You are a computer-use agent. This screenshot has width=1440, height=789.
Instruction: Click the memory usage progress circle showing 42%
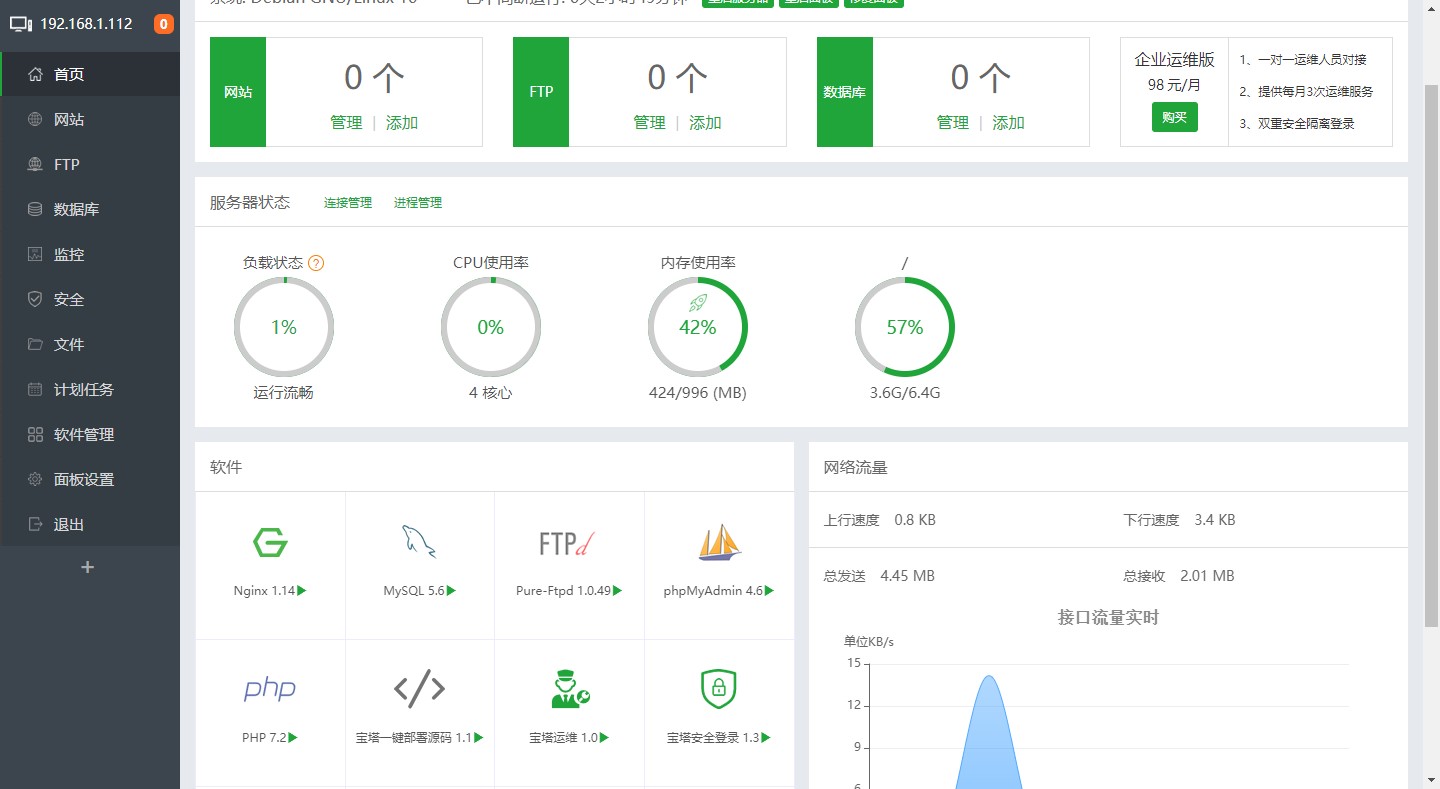698,327
